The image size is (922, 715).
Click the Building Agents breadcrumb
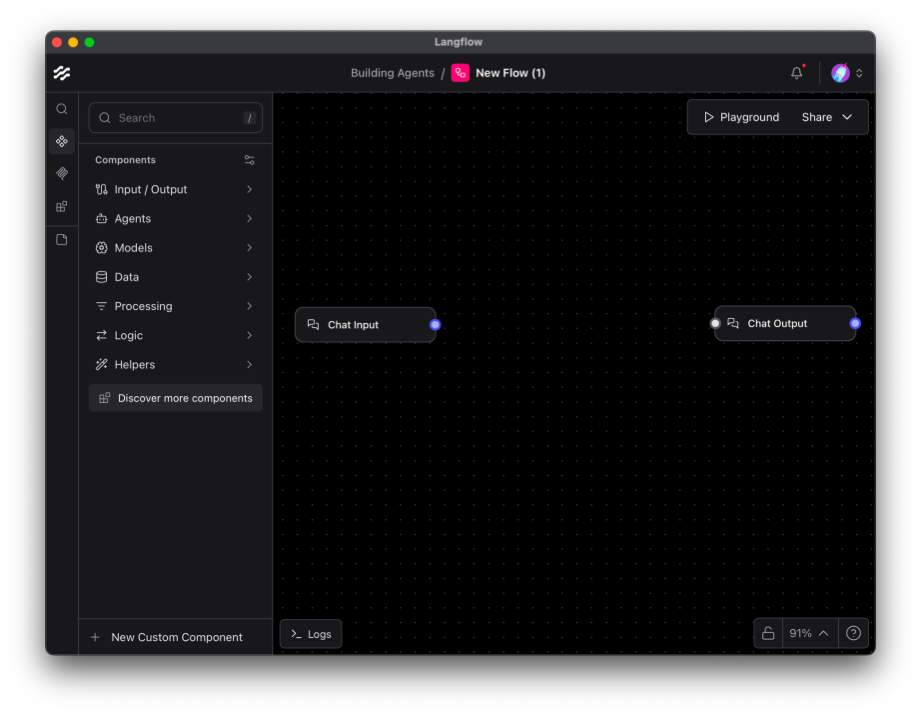coord(392,72)
